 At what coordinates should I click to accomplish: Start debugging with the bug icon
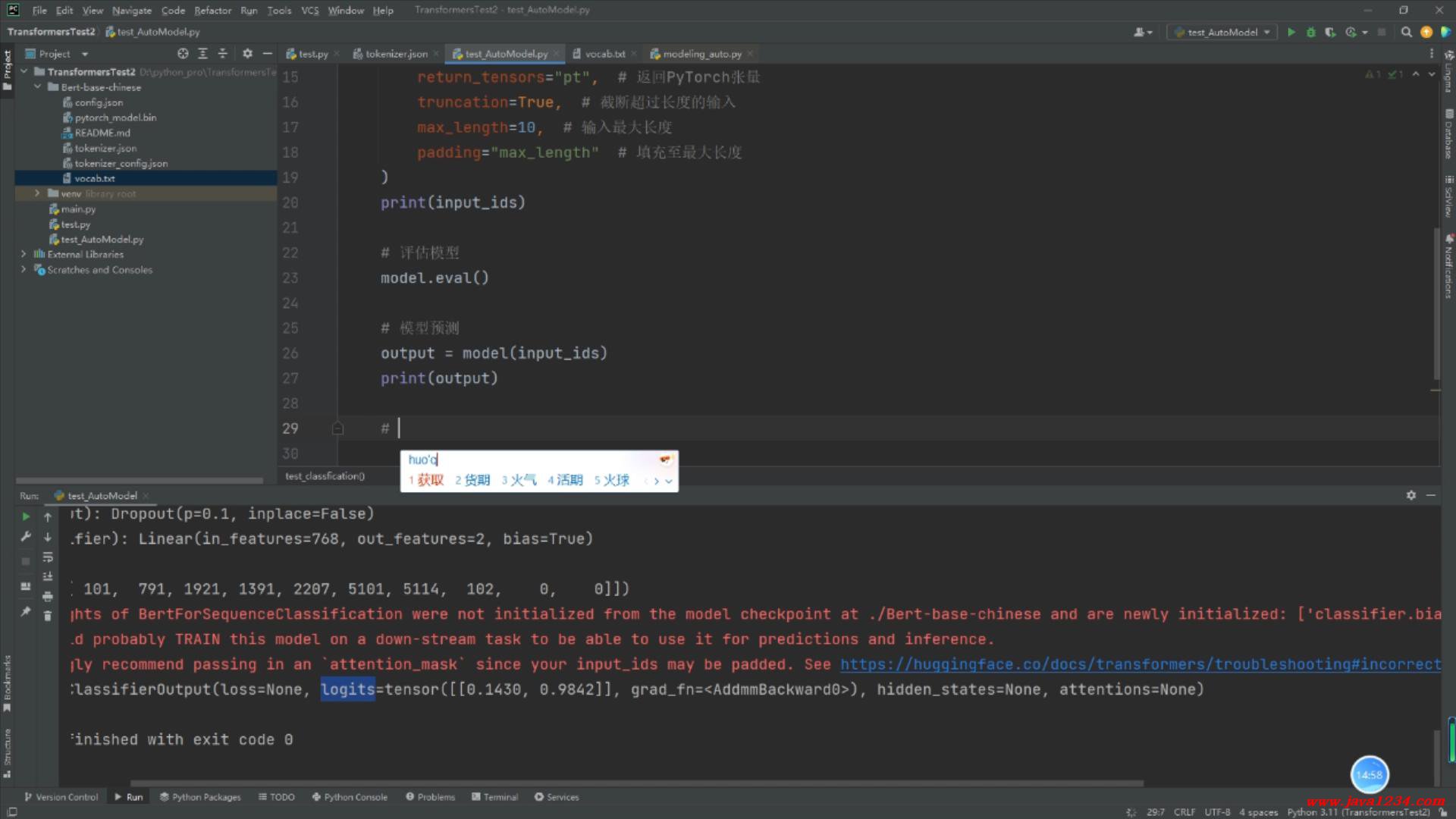pyautogui.click(x=1310, y=32)
